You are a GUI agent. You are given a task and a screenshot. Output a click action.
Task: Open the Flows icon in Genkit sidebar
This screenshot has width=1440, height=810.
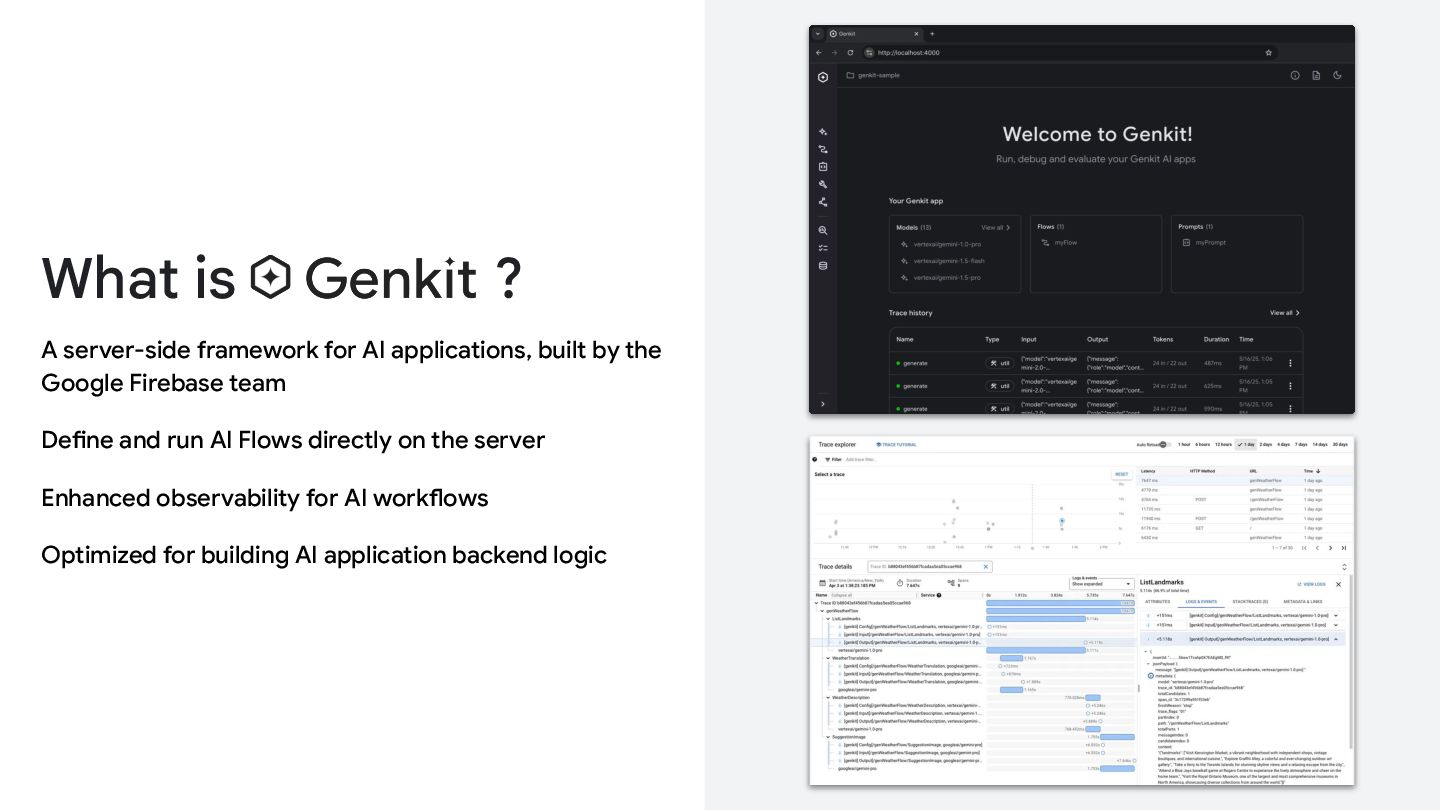pyautogui.click(x=823, y=149)
